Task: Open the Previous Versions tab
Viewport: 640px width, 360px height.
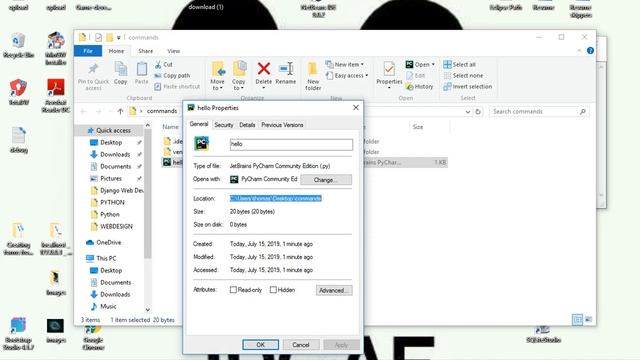Action: 282,125
